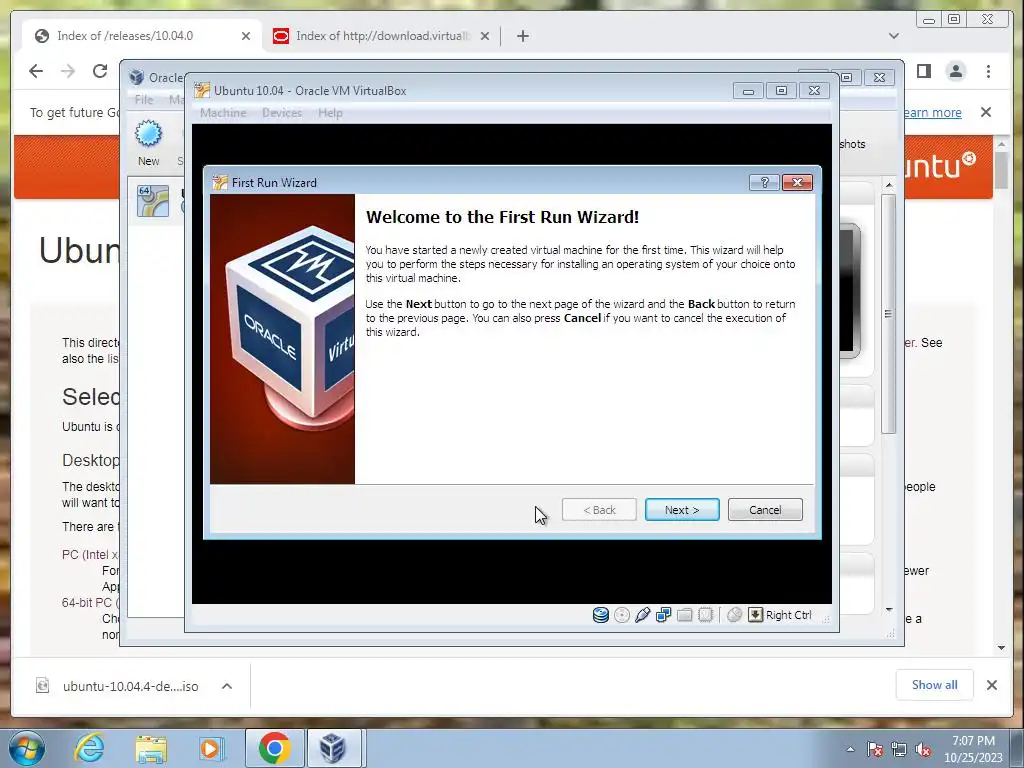Viewport: 1024px width, 768px height.
Task: Open Windows Explorer from the taskbar
Action: [151, 748]
